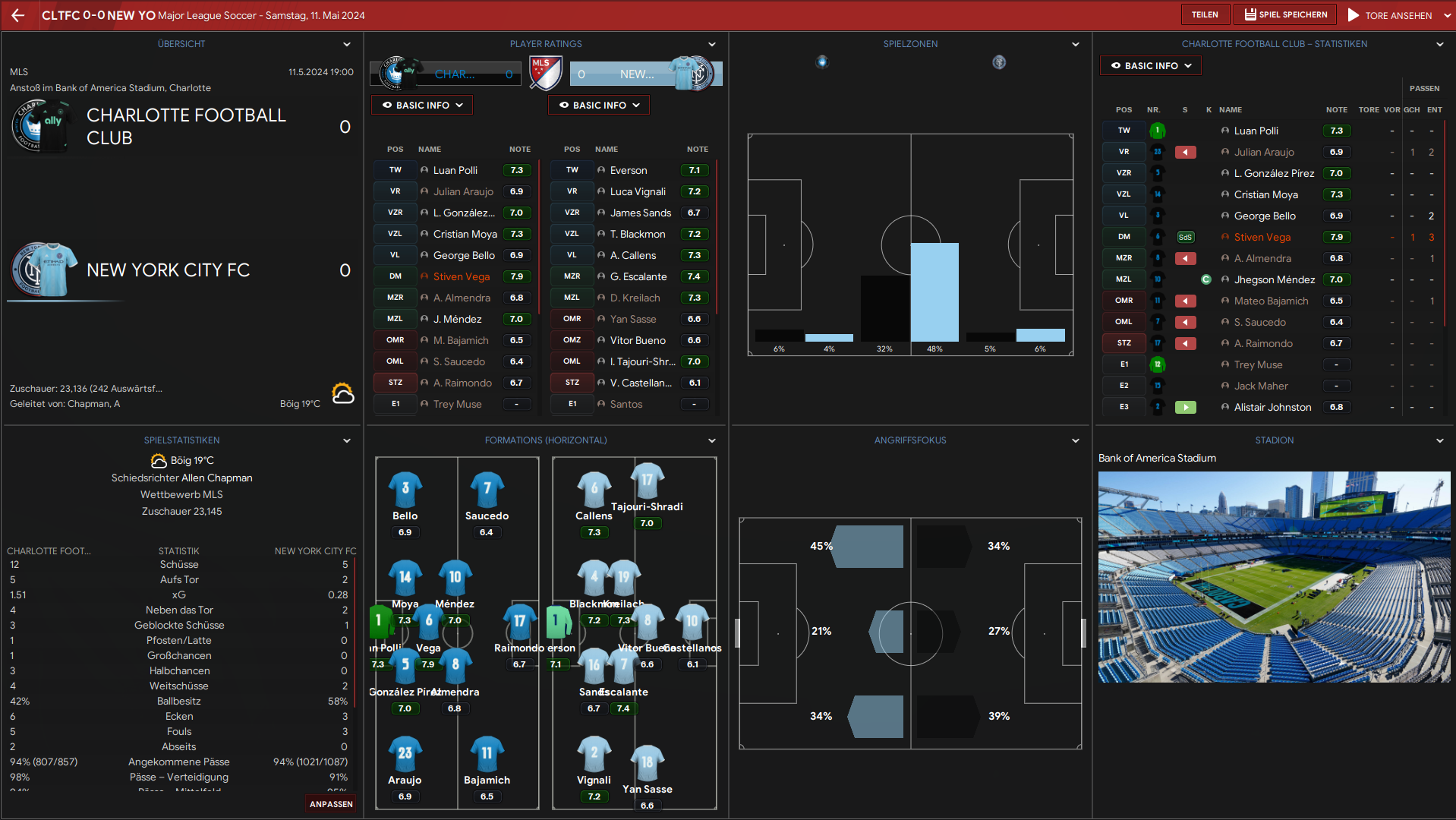Viewport: 1456px width, 820px height.
Task: Click Trey Muse's green number 12 shirt icon
Action: click(1157, 364)
